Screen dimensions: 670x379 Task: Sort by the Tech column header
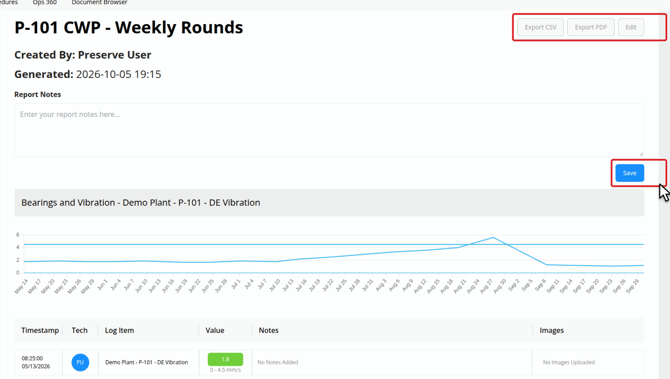point(79,330)
